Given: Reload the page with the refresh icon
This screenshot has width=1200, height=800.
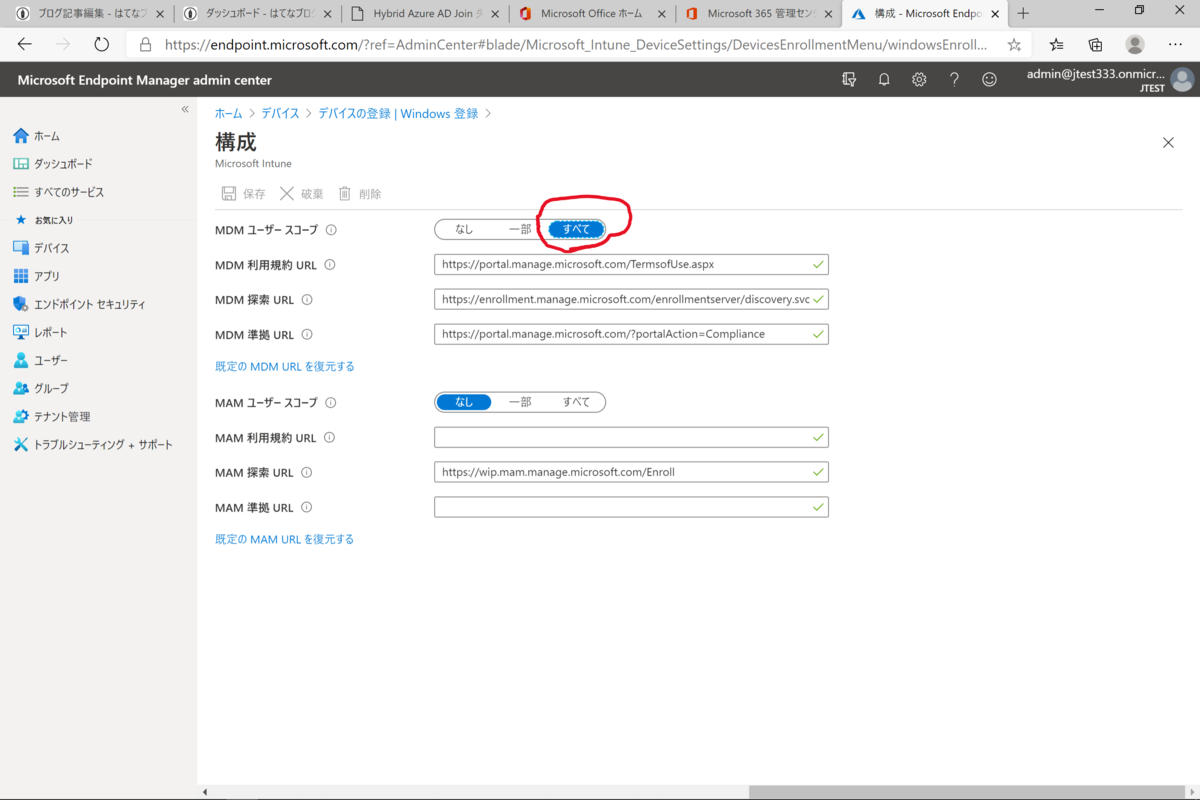Looking at the screenshot, I should click(101, 45).
